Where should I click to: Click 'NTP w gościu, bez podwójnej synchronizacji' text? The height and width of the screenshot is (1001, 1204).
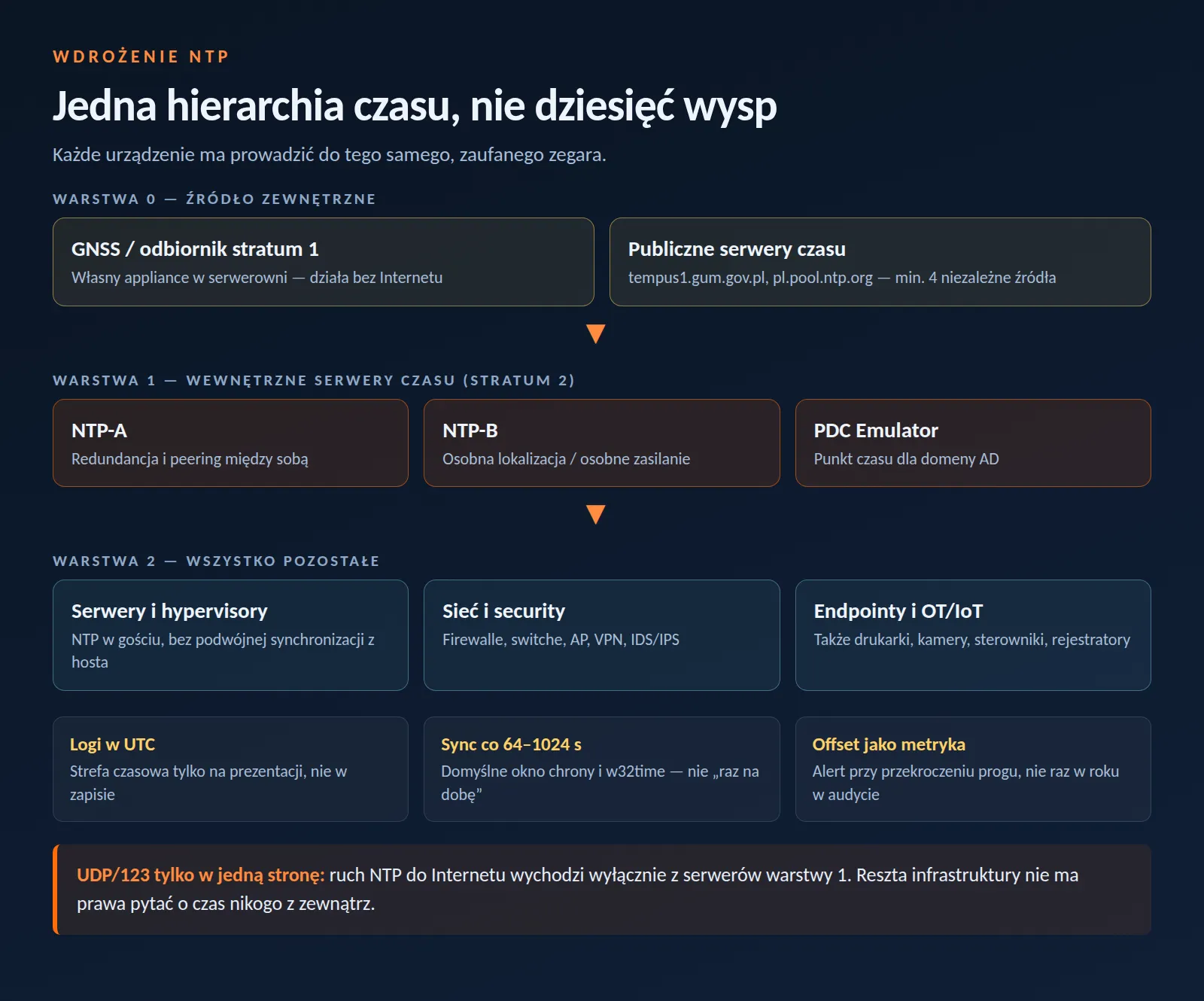coord(223,650)
